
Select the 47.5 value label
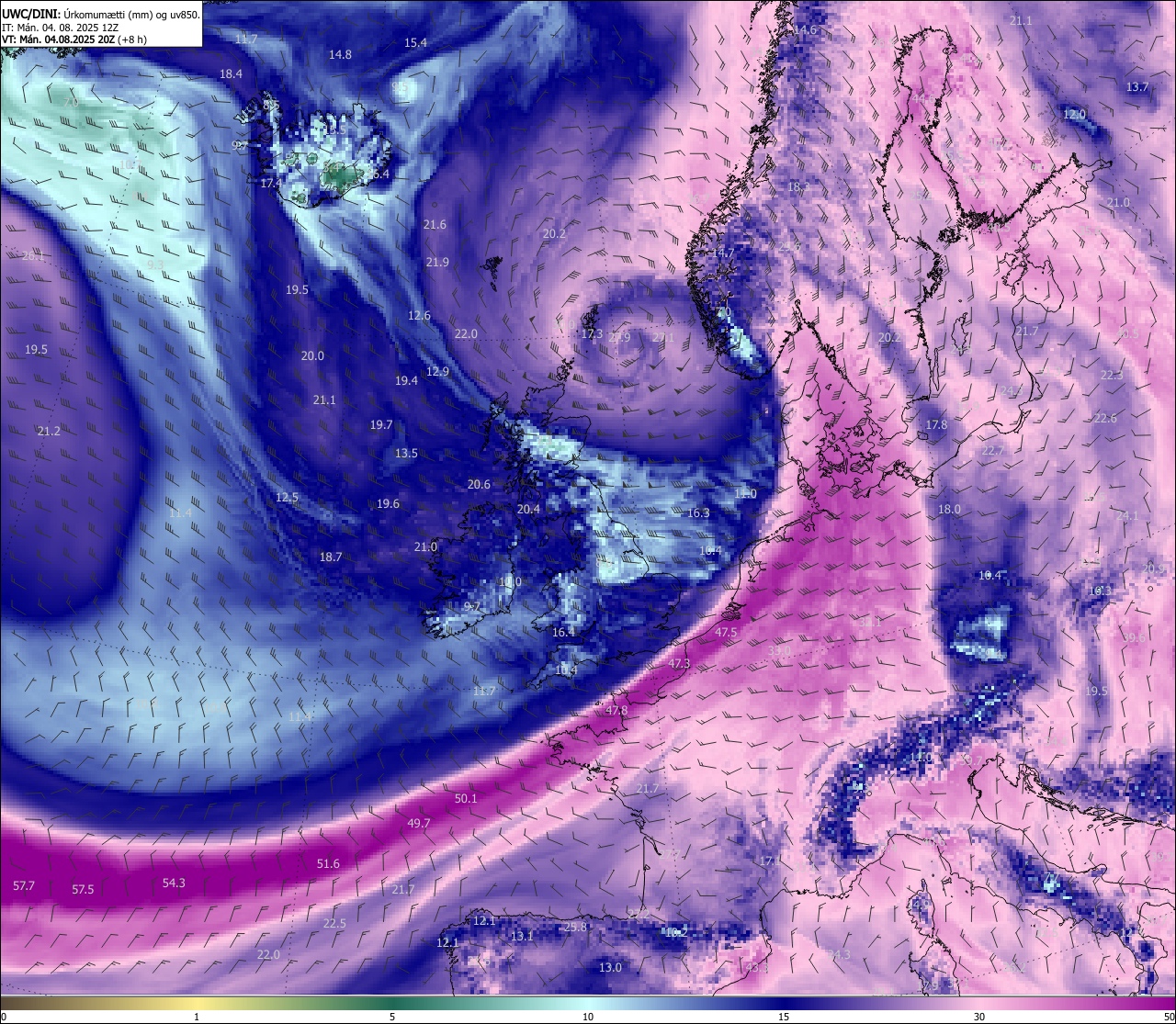726,632
